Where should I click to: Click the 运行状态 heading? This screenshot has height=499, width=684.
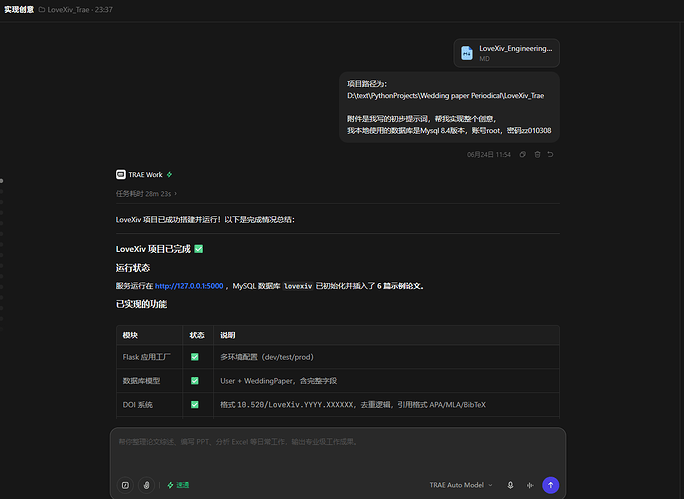(x=133, y=268)
